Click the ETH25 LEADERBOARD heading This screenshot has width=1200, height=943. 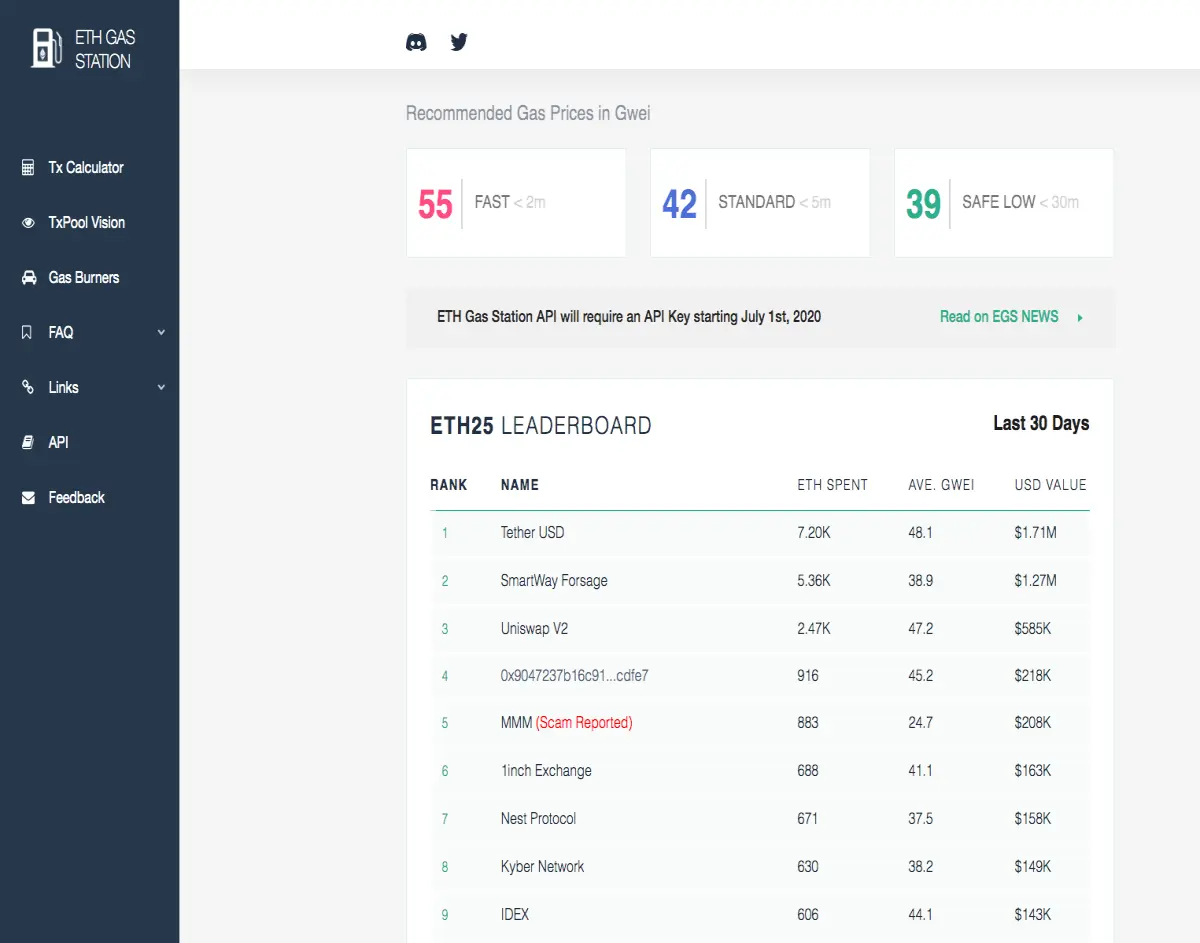click(x=541, y=426)
